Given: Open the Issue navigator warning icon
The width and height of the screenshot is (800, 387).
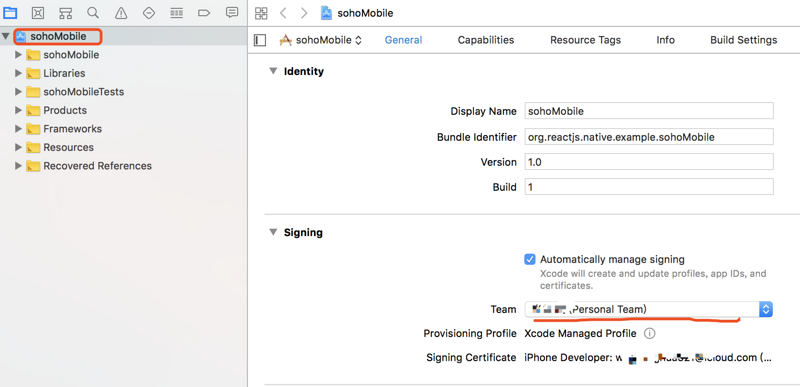Looking at the screenshot, I should [x=121, y=13].
